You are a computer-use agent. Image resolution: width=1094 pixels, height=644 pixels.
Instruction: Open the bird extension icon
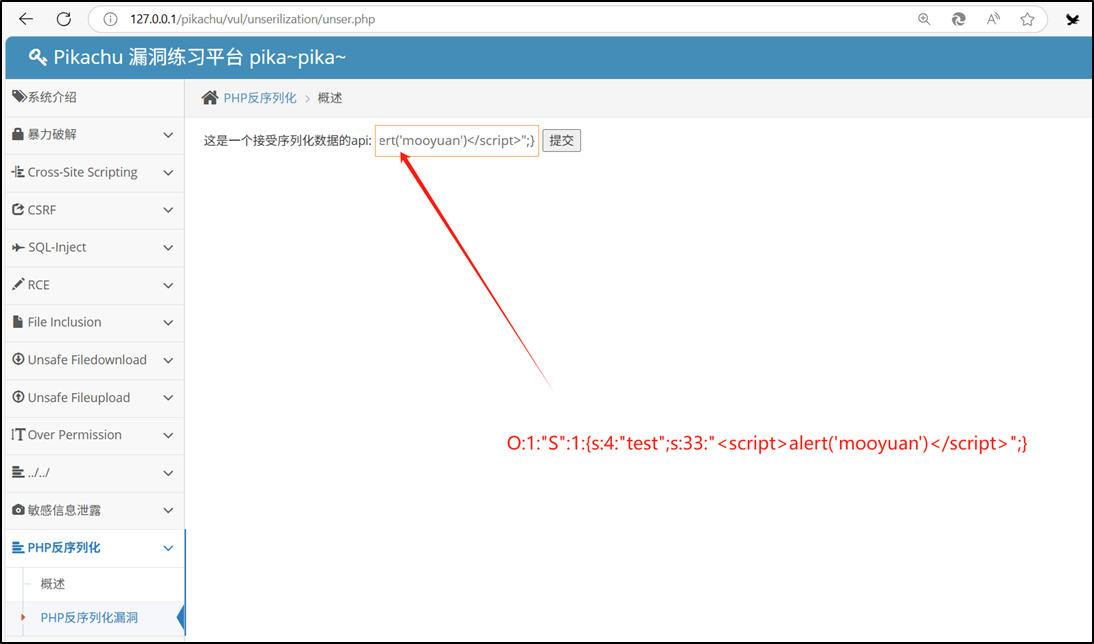pos(1072,20)
